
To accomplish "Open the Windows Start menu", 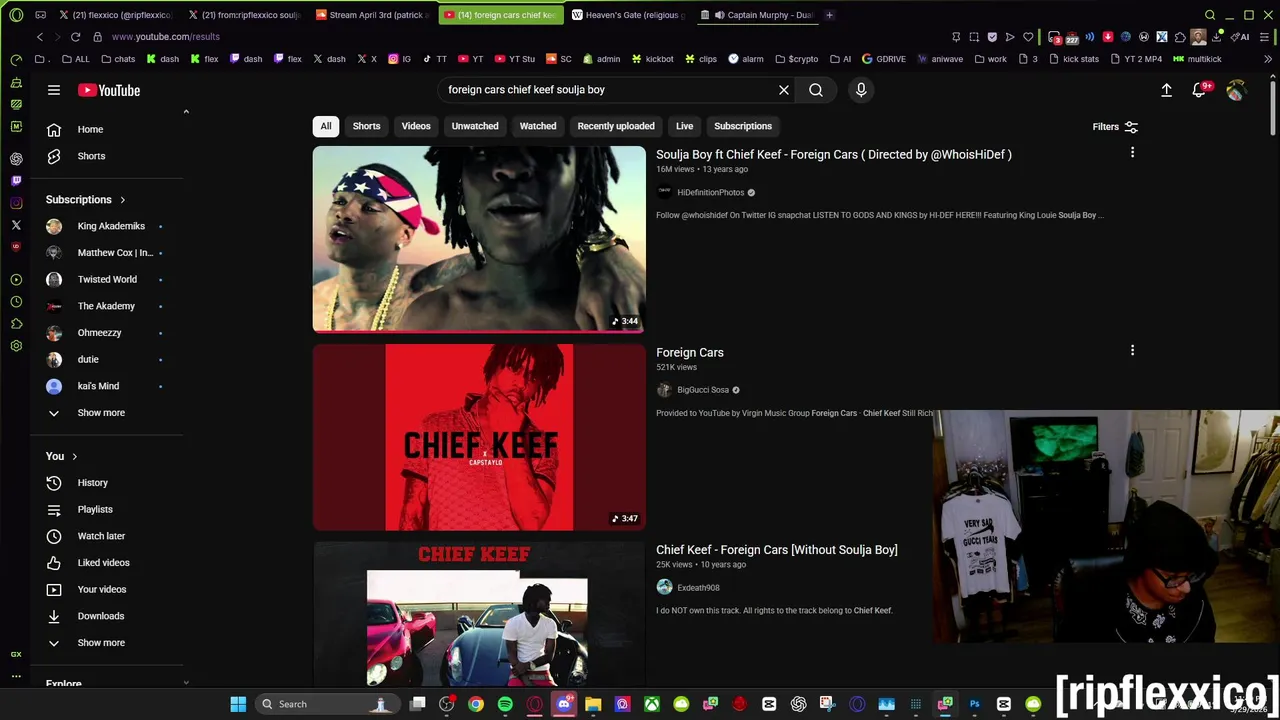I will coord(238,704).
